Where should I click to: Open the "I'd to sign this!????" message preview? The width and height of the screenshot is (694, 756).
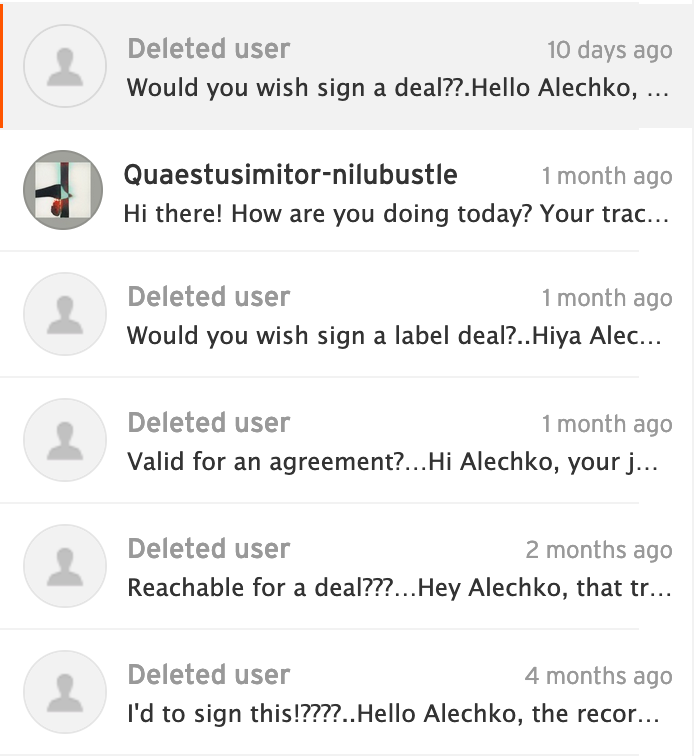click(x=394, y=714)
